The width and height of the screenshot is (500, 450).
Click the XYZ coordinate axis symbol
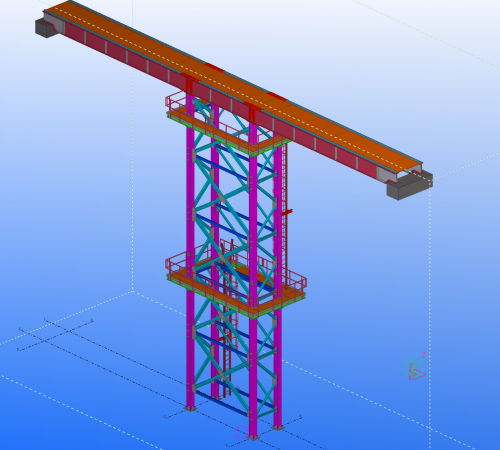pos(415,367)
